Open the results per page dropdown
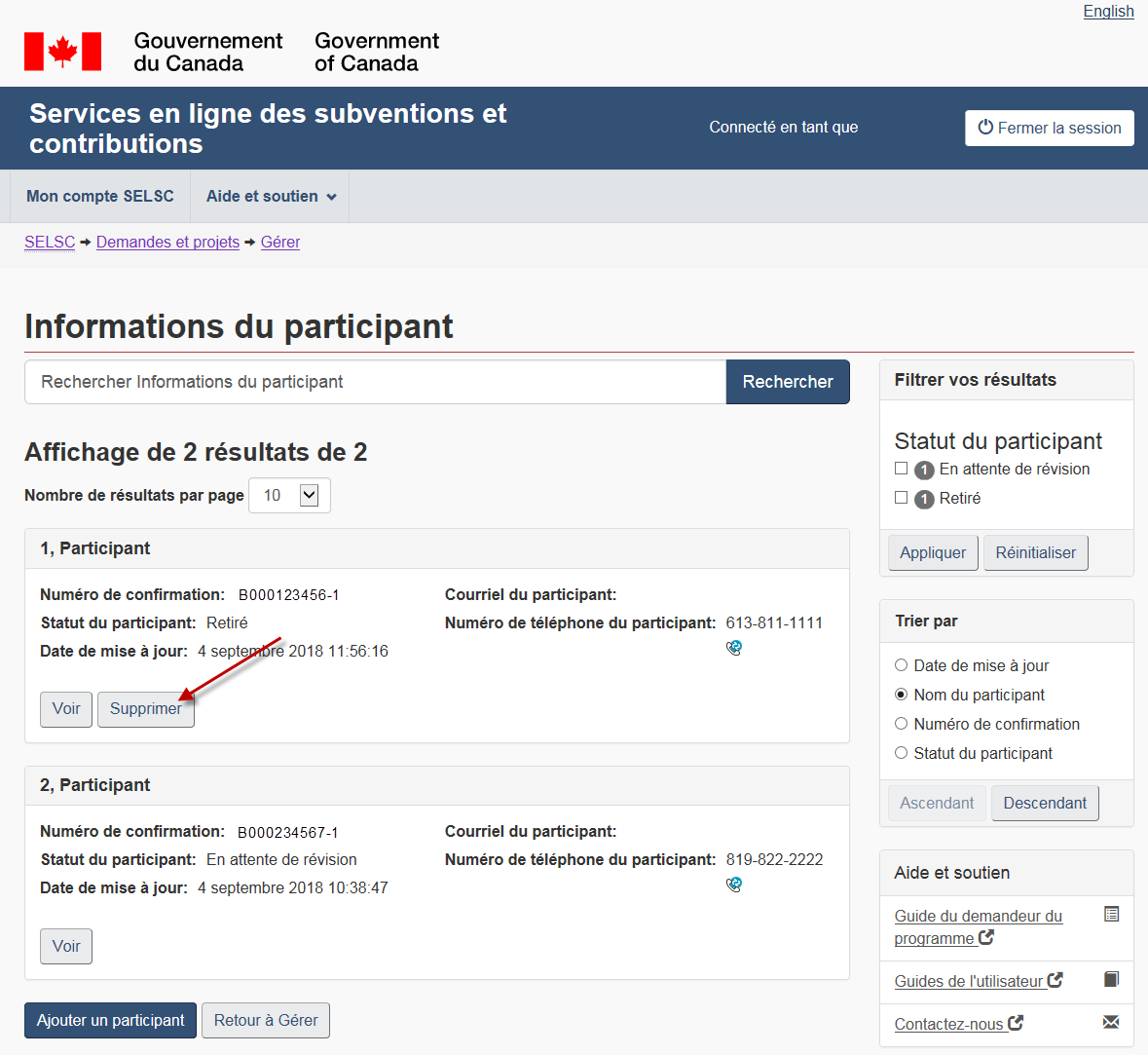Screen dimensions: 1148x1055 coord(289,496)
